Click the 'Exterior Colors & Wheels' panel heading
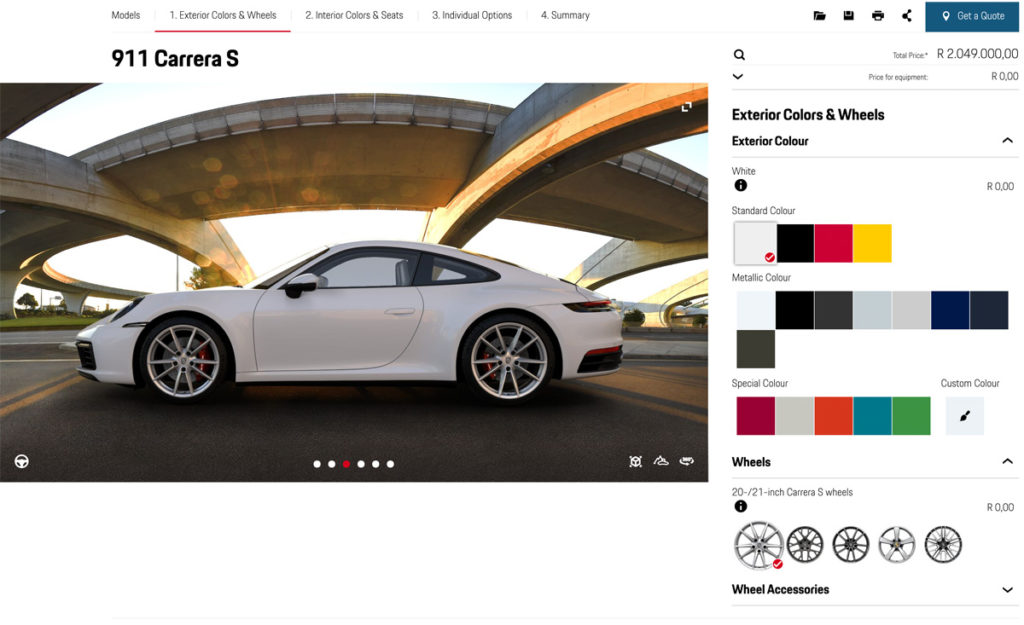This screenshot has height=625, width=1024. pos(808,115)
